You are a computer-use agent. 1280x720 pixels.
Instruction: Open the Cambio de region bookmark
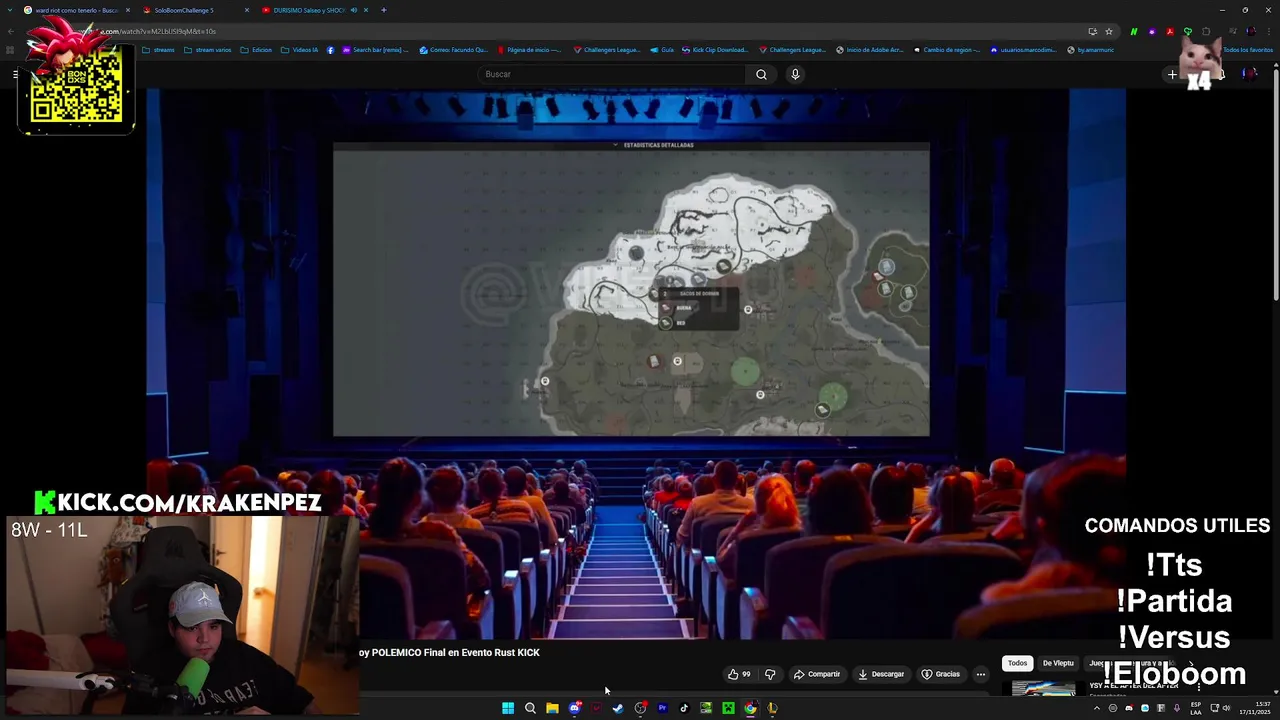pyautogui.click(x=946, y=49)
